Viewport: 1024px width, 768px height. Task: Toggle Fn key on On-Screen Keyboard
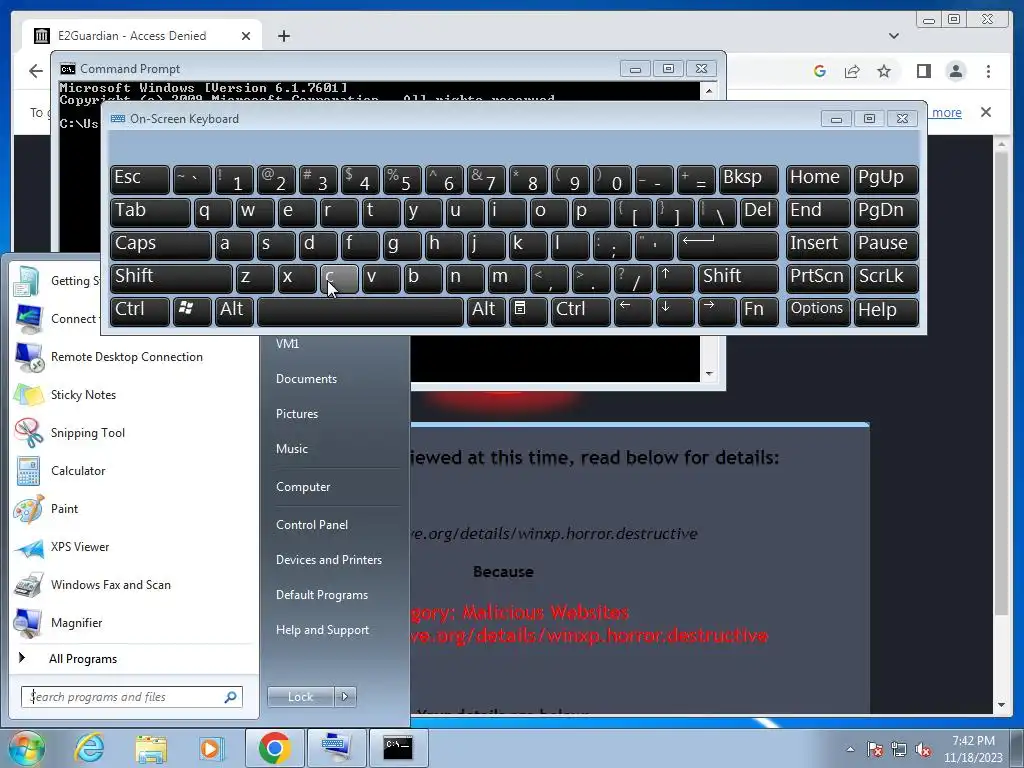coord(758,311)
